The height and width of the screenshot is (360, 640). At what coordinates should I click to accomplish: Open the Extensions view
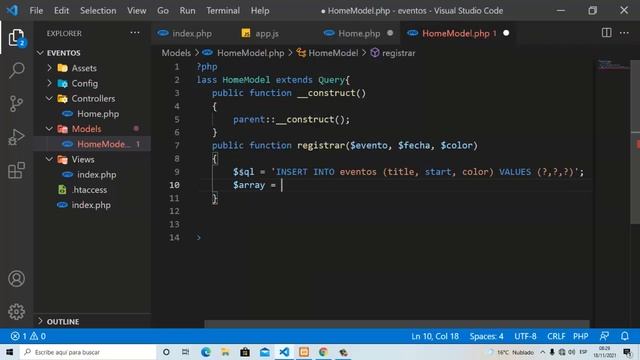pyautogui.click(x=16, y=171)
